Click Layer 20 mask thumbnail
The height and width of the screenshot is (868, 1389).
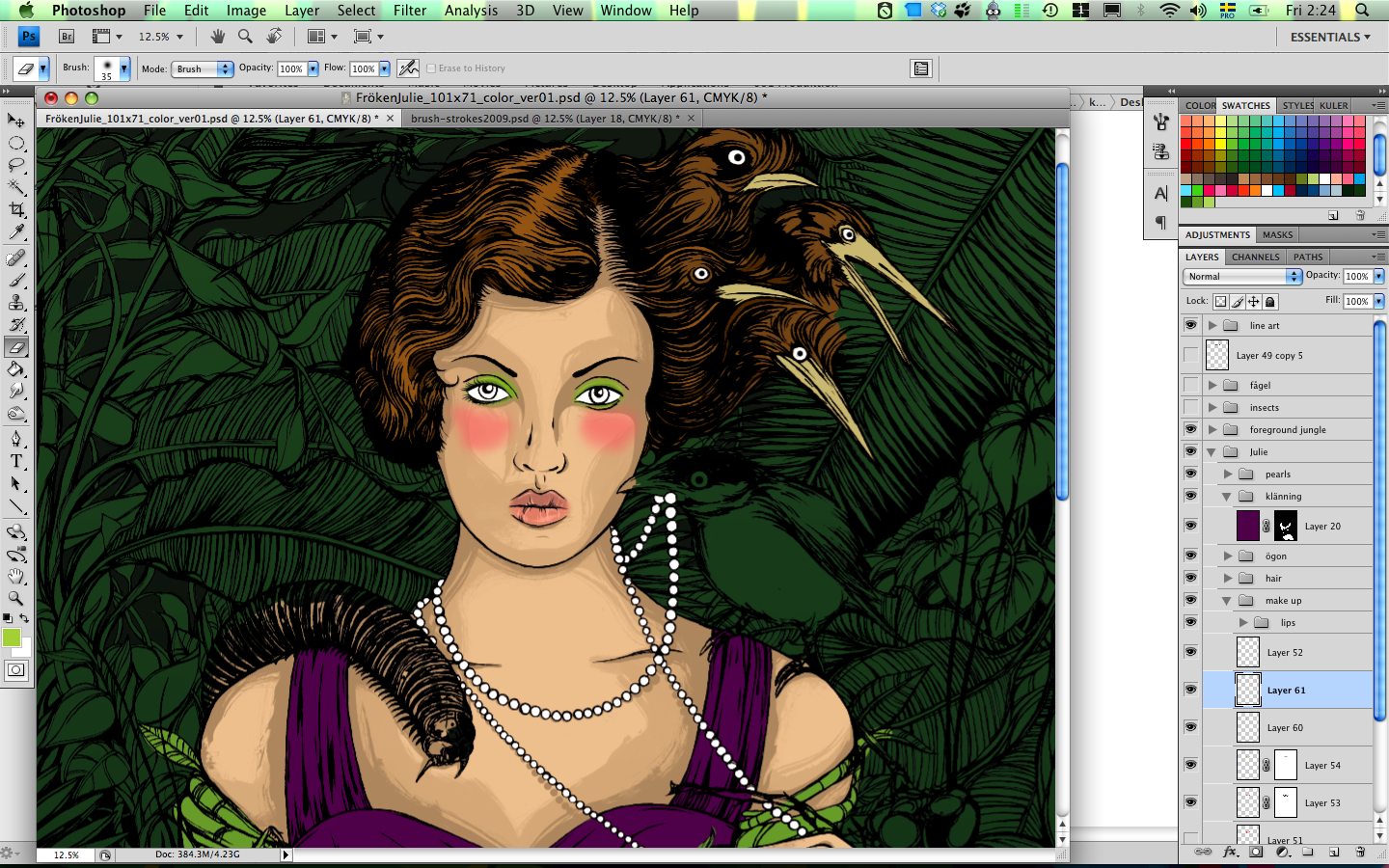1286,526
